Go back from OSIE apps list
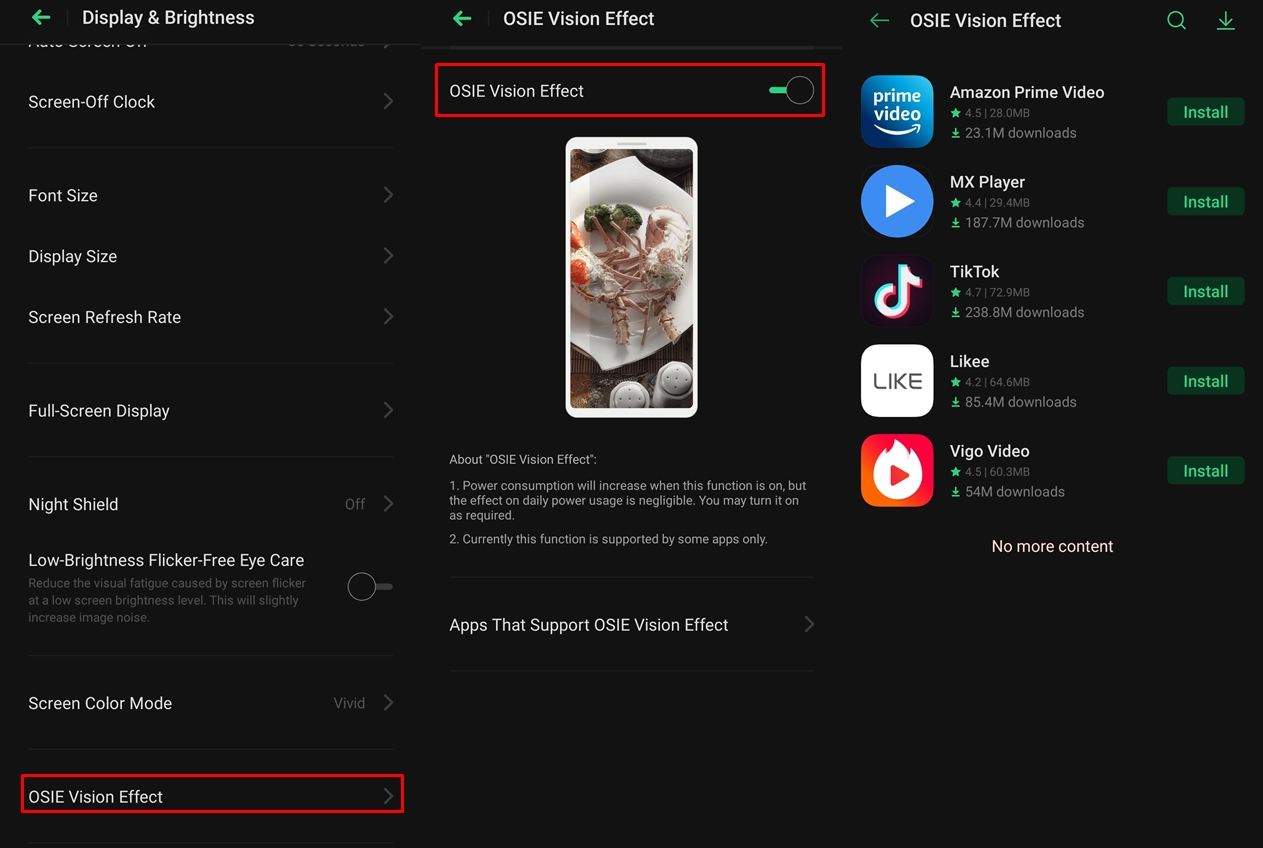 pyautogui.click(x=879, y=20)
